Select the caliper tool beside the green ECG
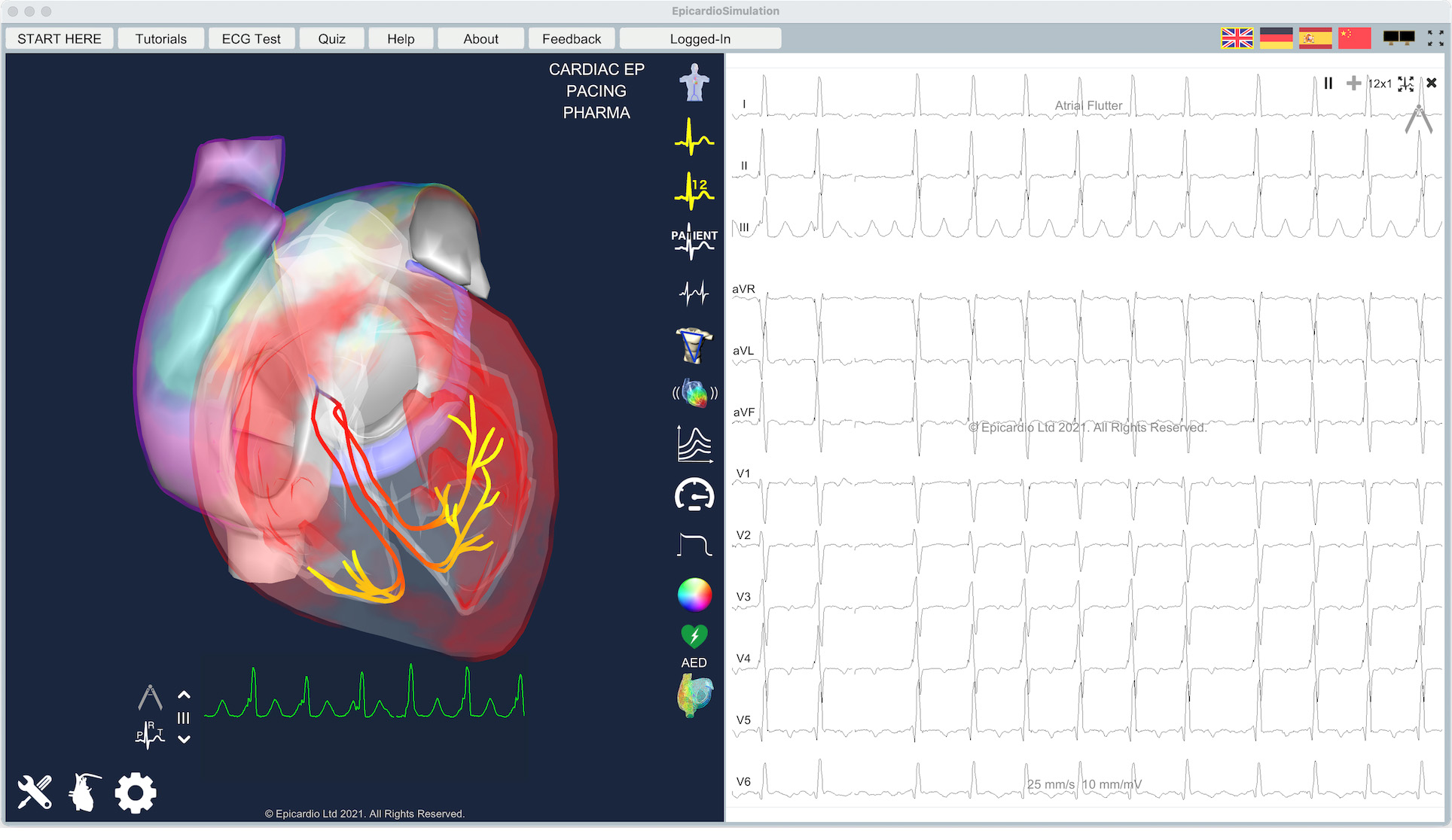Image resolution: width=1452 pixels, height=840 pixels. point(150,697)
